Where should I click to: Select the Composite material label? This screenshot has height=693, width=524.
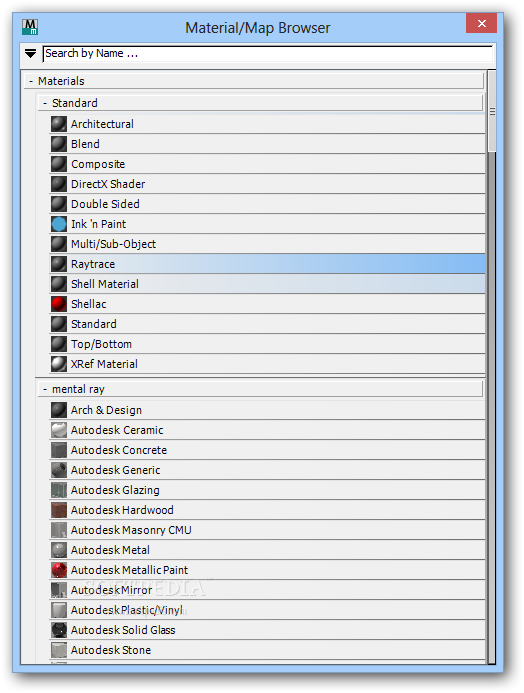pyautogui.click(x=98, y=164)
